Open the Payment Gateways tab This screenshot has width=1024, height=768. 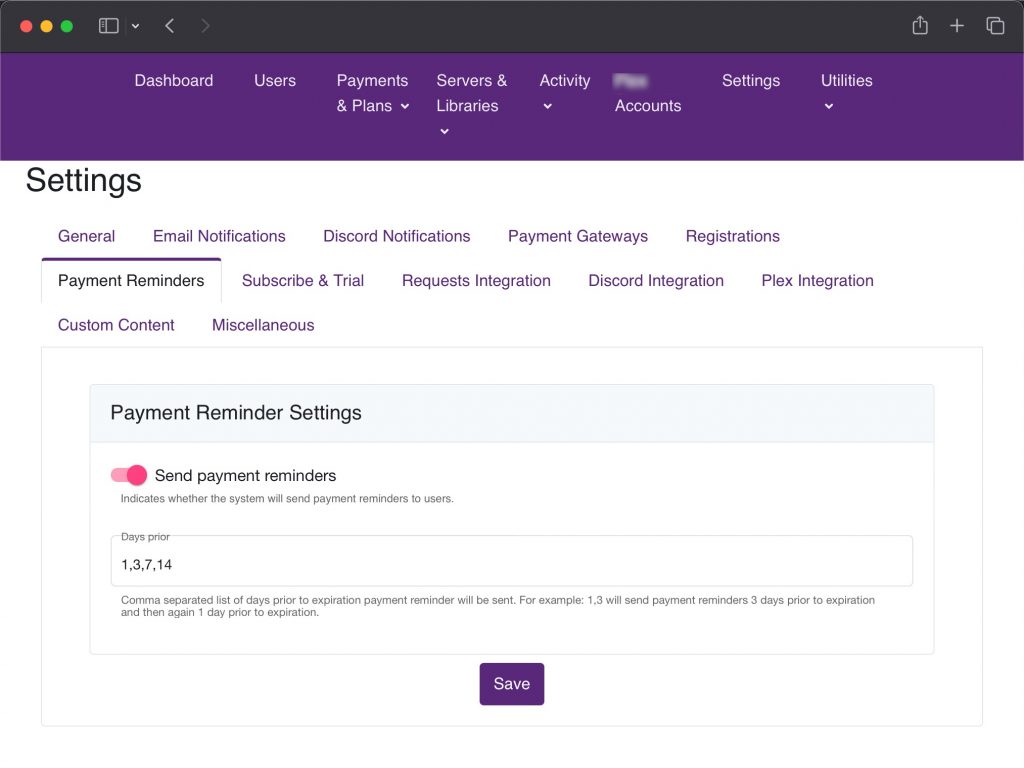tap(577, 236)
